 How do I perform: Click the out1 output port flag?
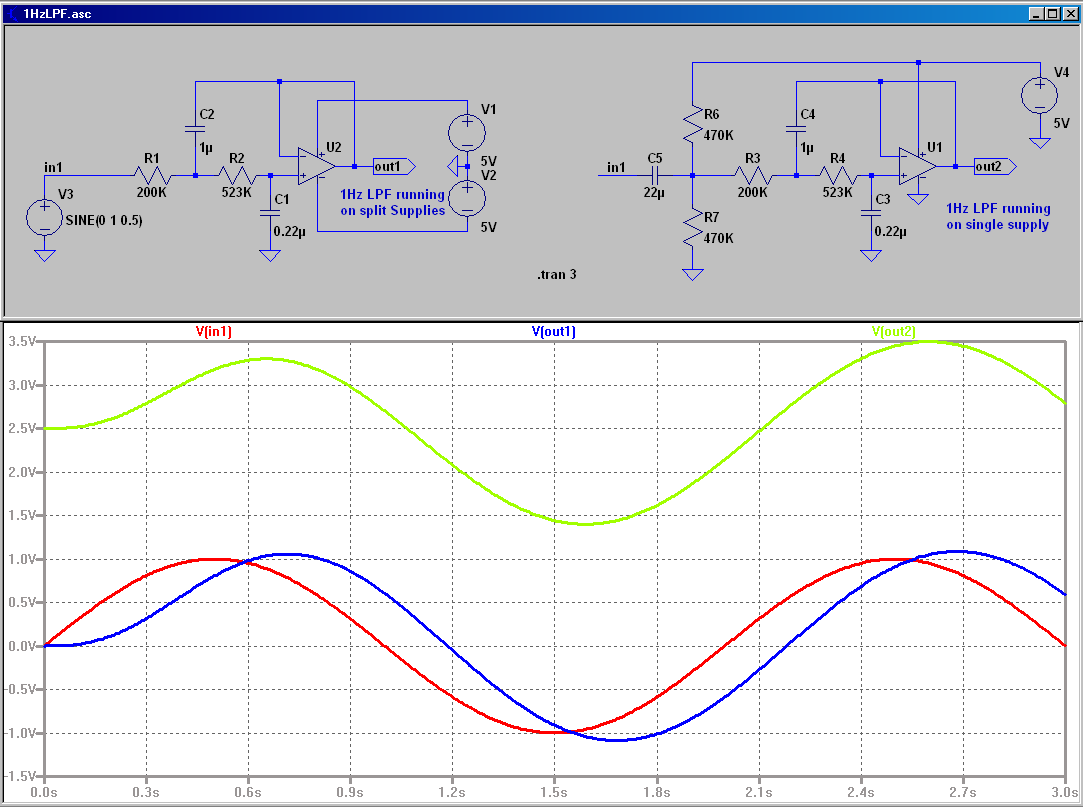pyautogui.click(x=394, y=167)
